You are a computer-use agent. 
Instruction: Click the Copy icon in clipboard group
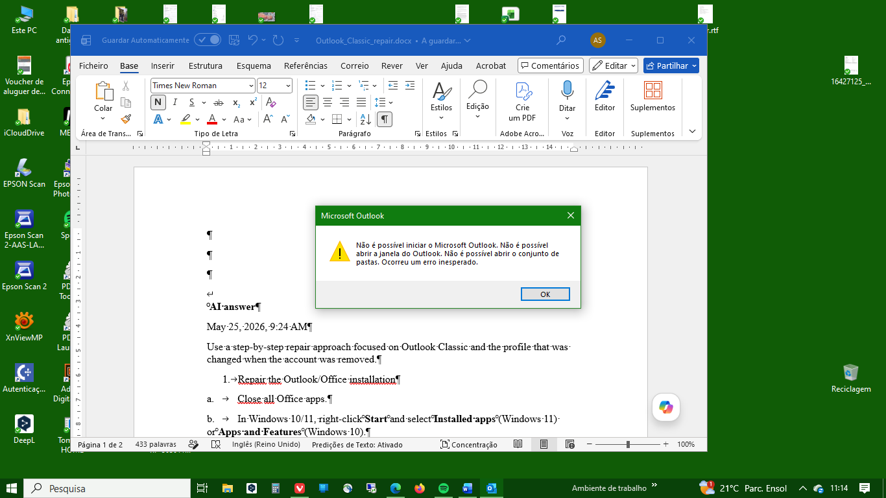click(x=126, y=102)
